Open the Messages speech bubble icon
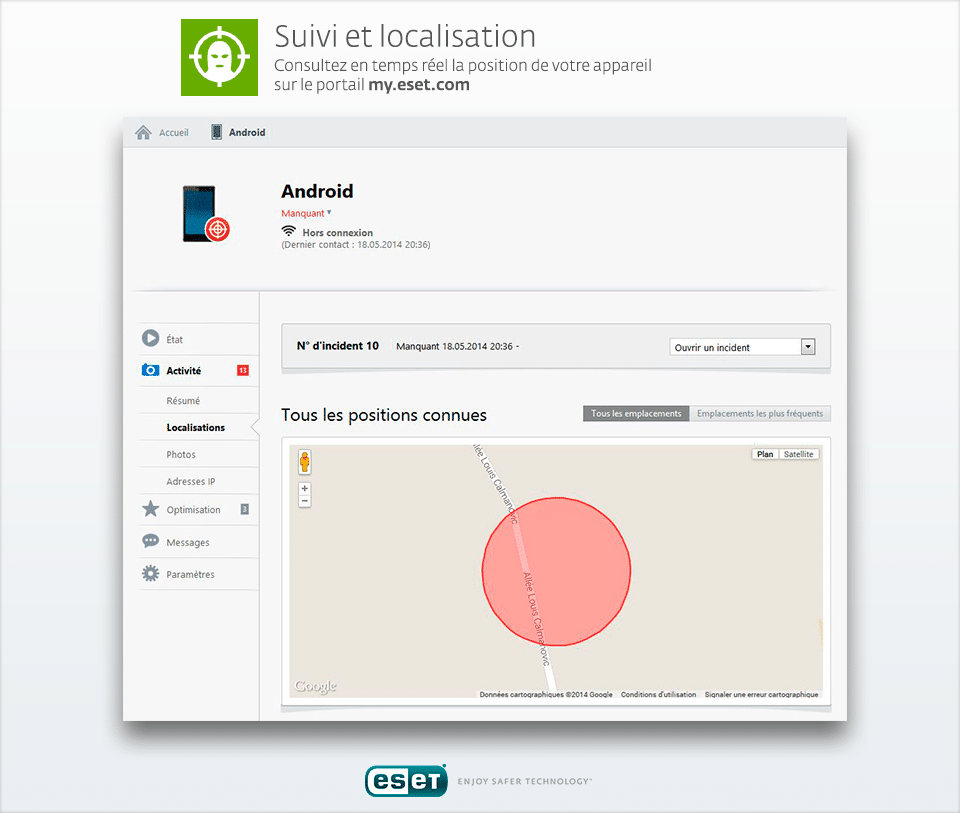The height and width of the screenshot is (813, 960). point(150,542)
